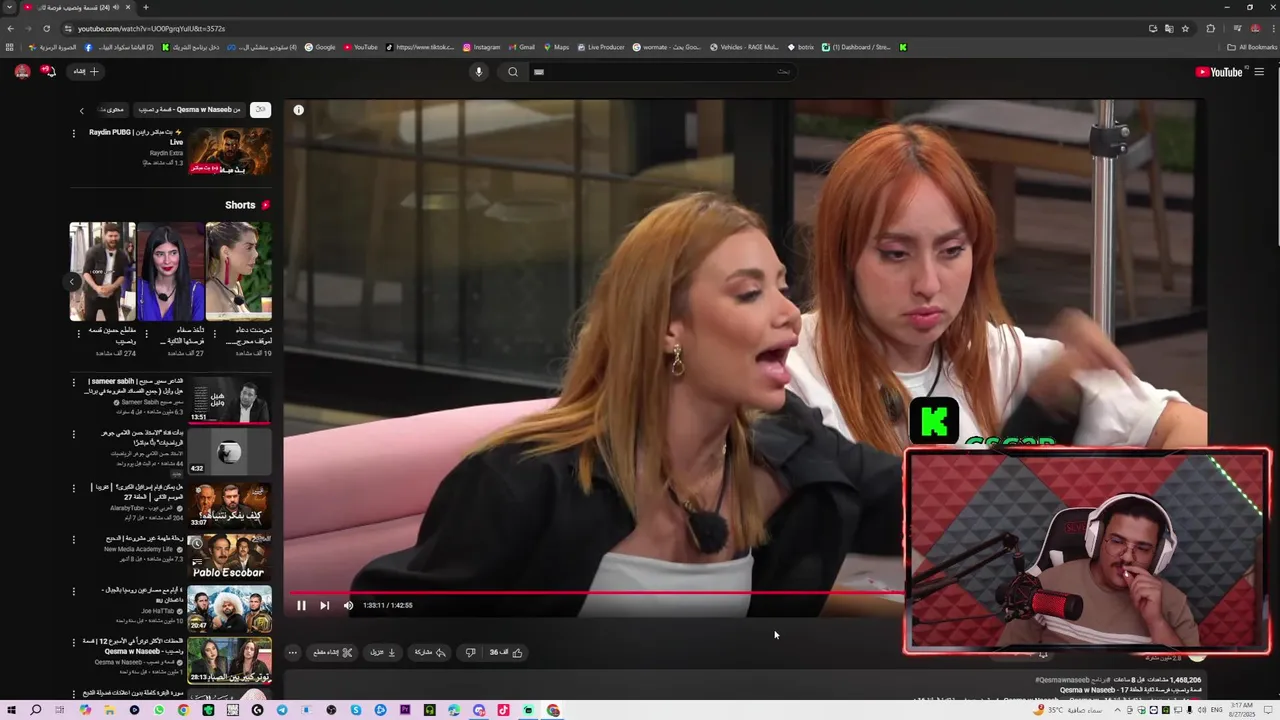Go to YouTube home via logo

1219,71
